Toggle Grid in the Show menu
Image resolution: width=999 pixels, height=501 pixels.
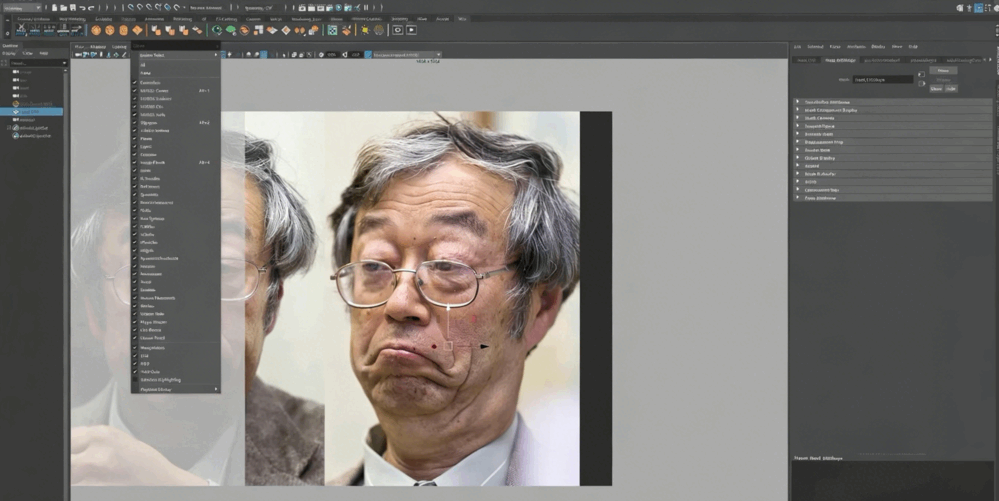coord(175,356)
